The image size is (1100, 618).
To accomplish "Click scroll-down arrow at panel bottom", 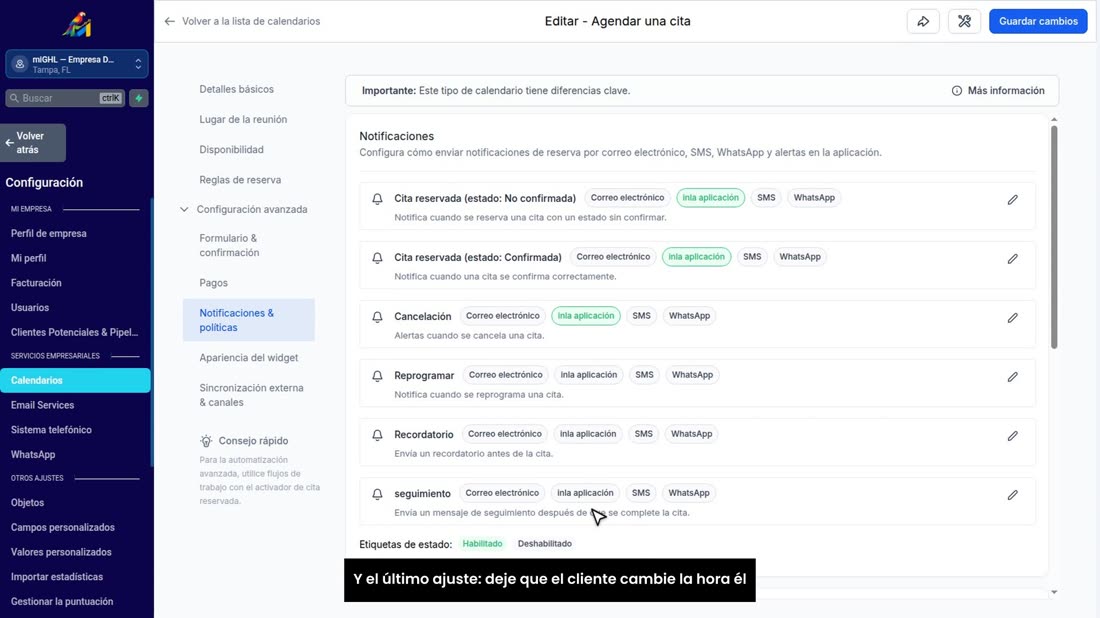I will (1054, 593).
